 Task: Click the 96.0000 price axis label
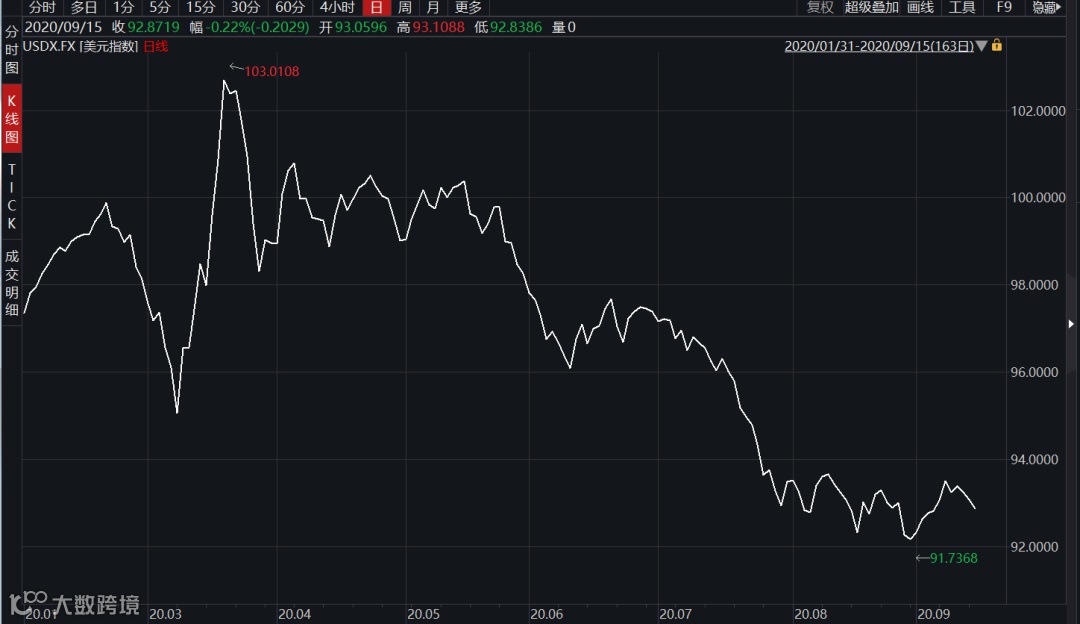point(1035,372)
